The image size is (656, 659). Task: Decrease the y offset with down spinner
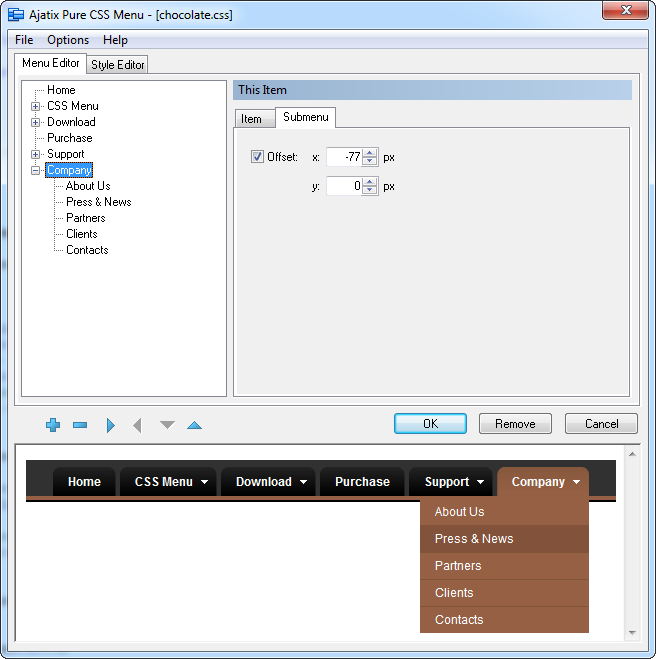click(x=369, y=190)
